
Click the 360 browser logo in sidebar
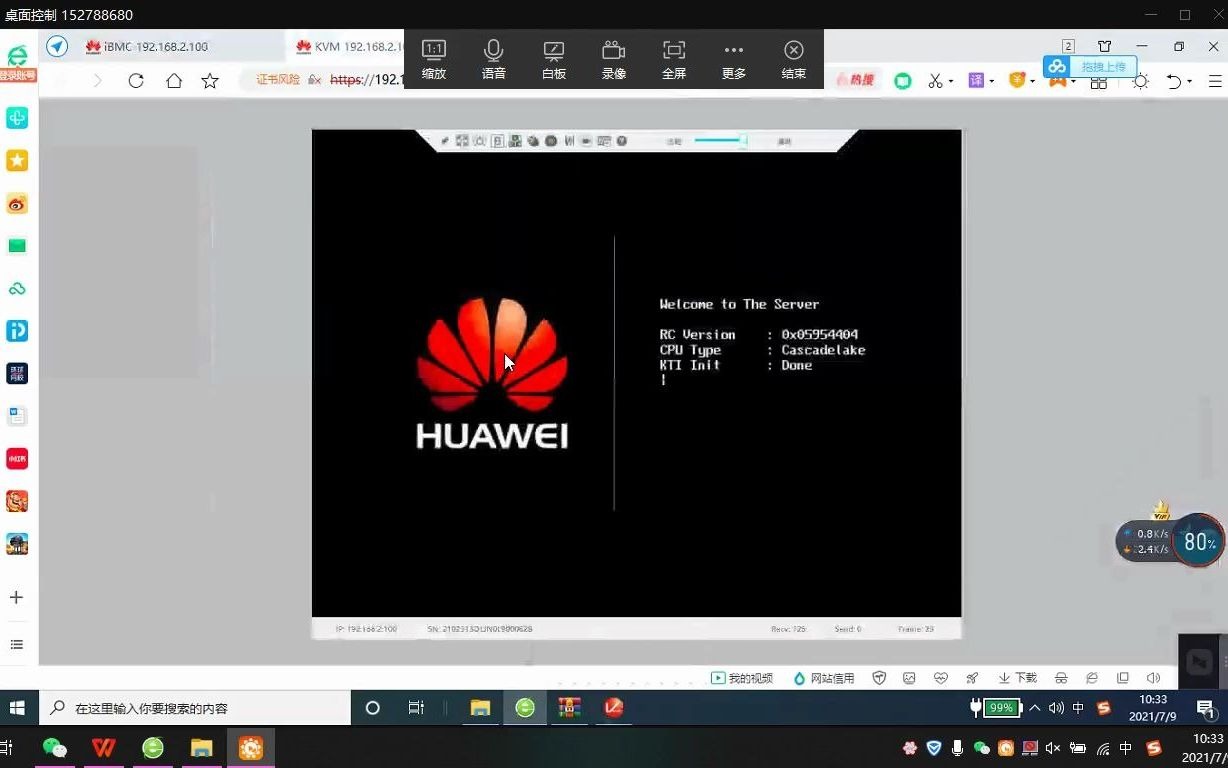(x=17, y=57)
